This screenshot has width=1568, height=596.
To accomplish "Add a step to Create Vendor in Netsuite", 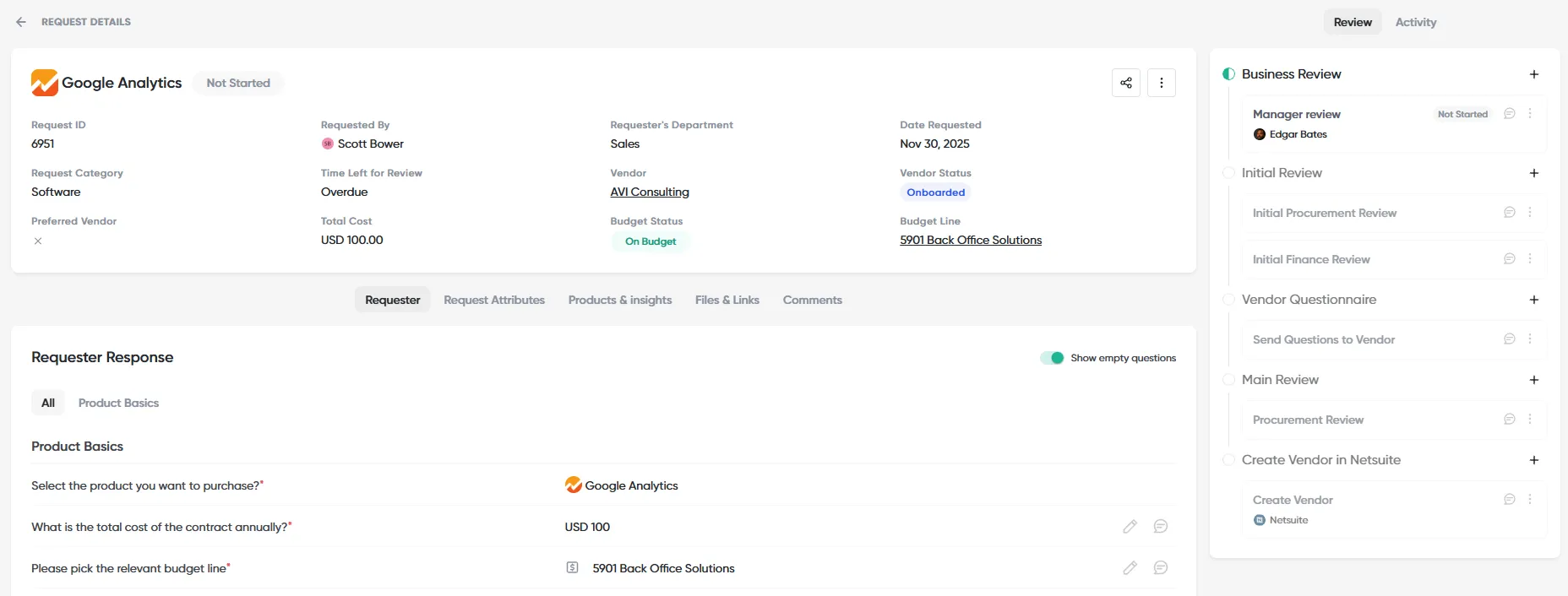I will point(1534,460).
